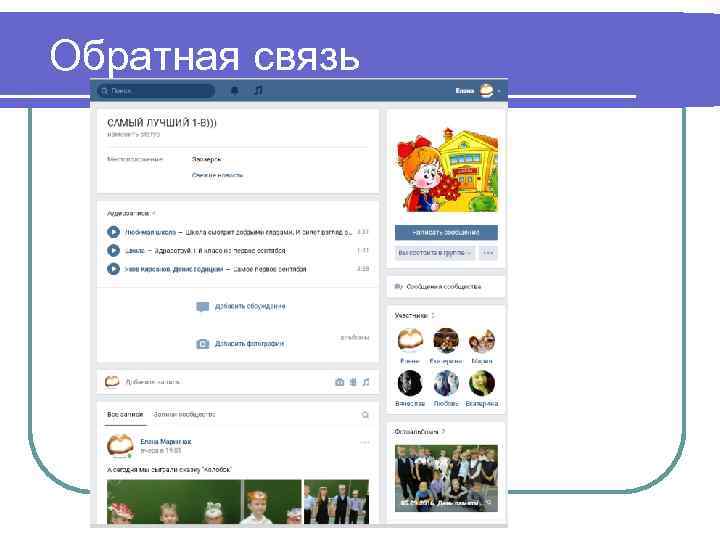Click Елена's avatar in the top bar
720x540 pixels.
point(487,90)
